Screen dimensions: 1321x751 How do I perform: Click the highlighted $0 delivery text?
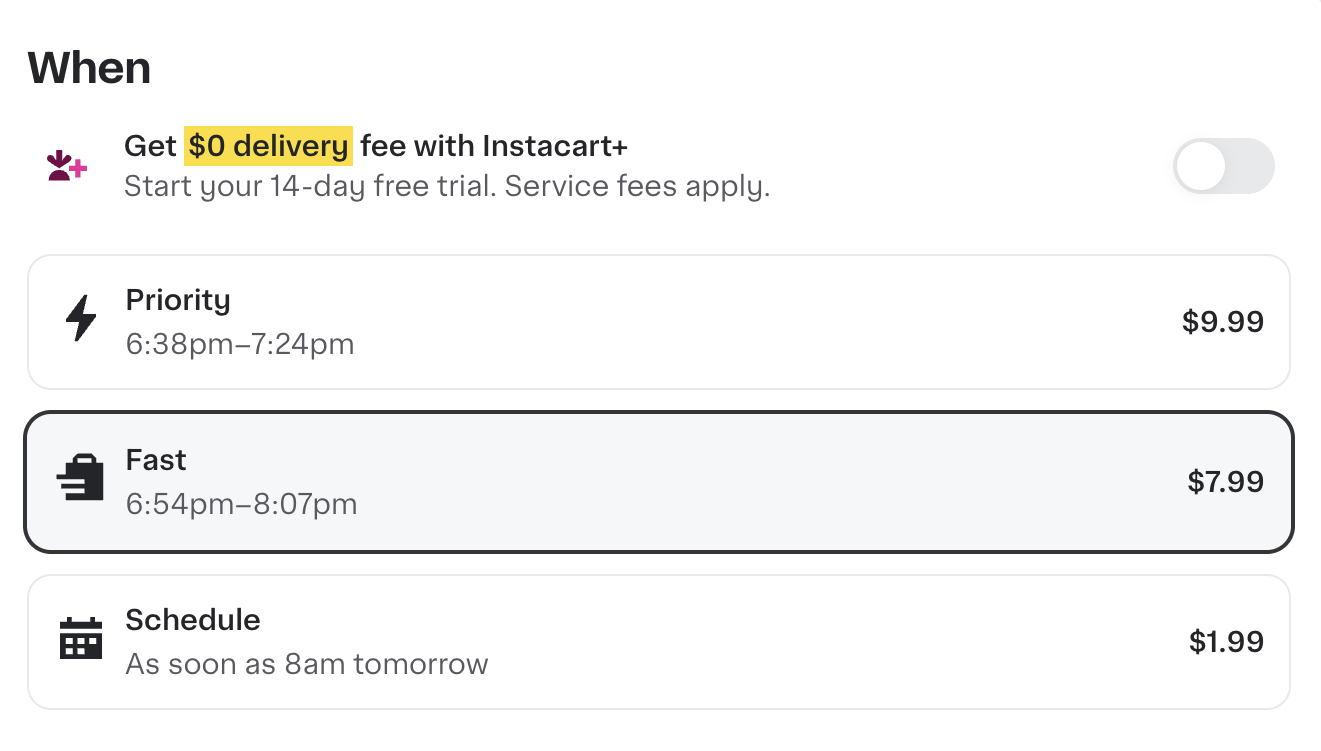(x=268, y=145)
